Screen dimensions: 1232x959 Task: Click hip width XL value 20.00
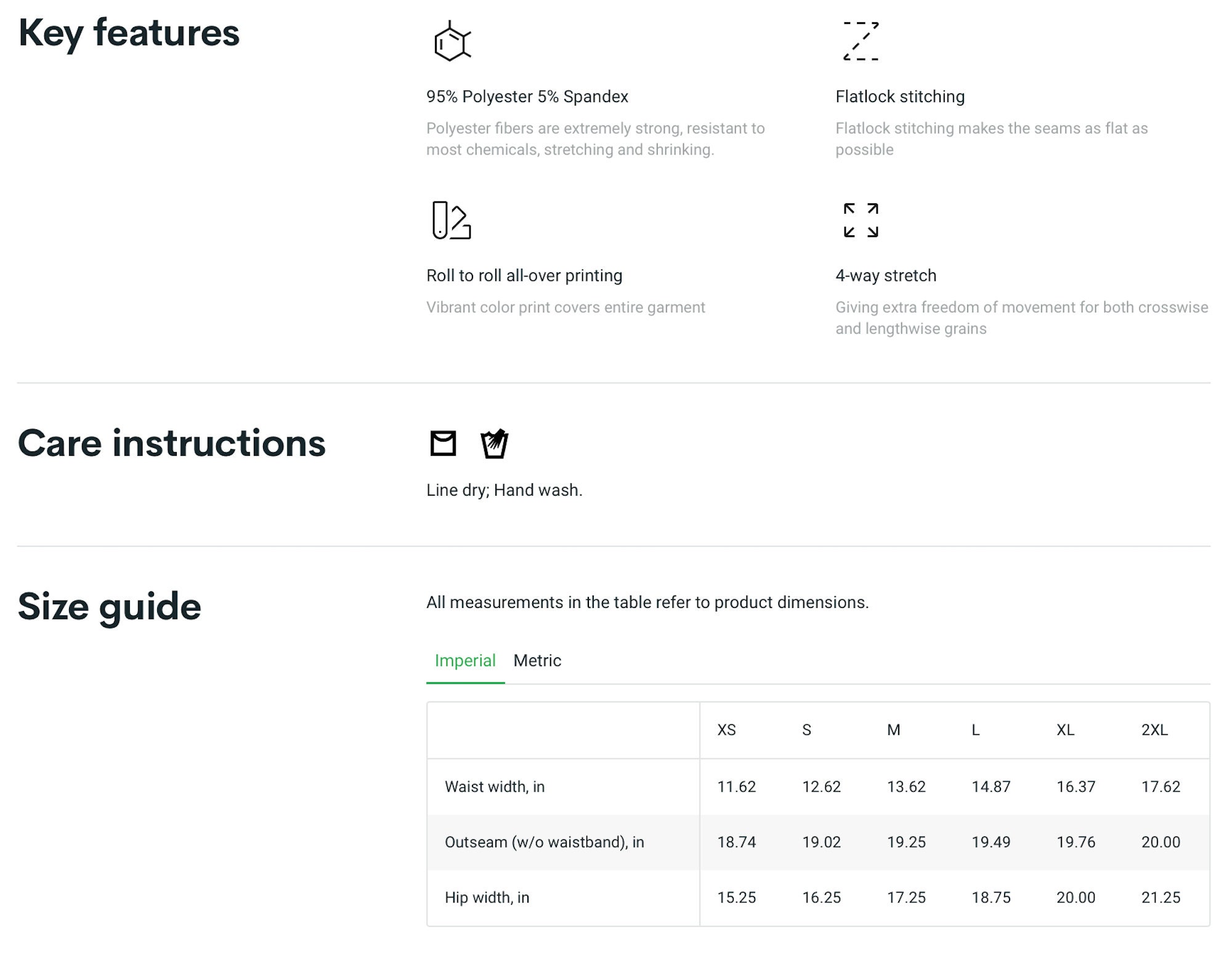click(x=1076, y=897)
